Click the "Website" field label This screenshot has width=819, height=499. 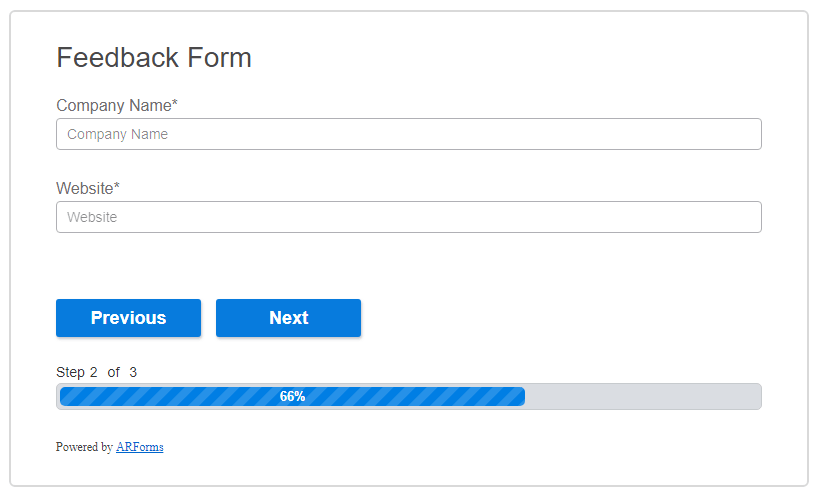[84, 188]
